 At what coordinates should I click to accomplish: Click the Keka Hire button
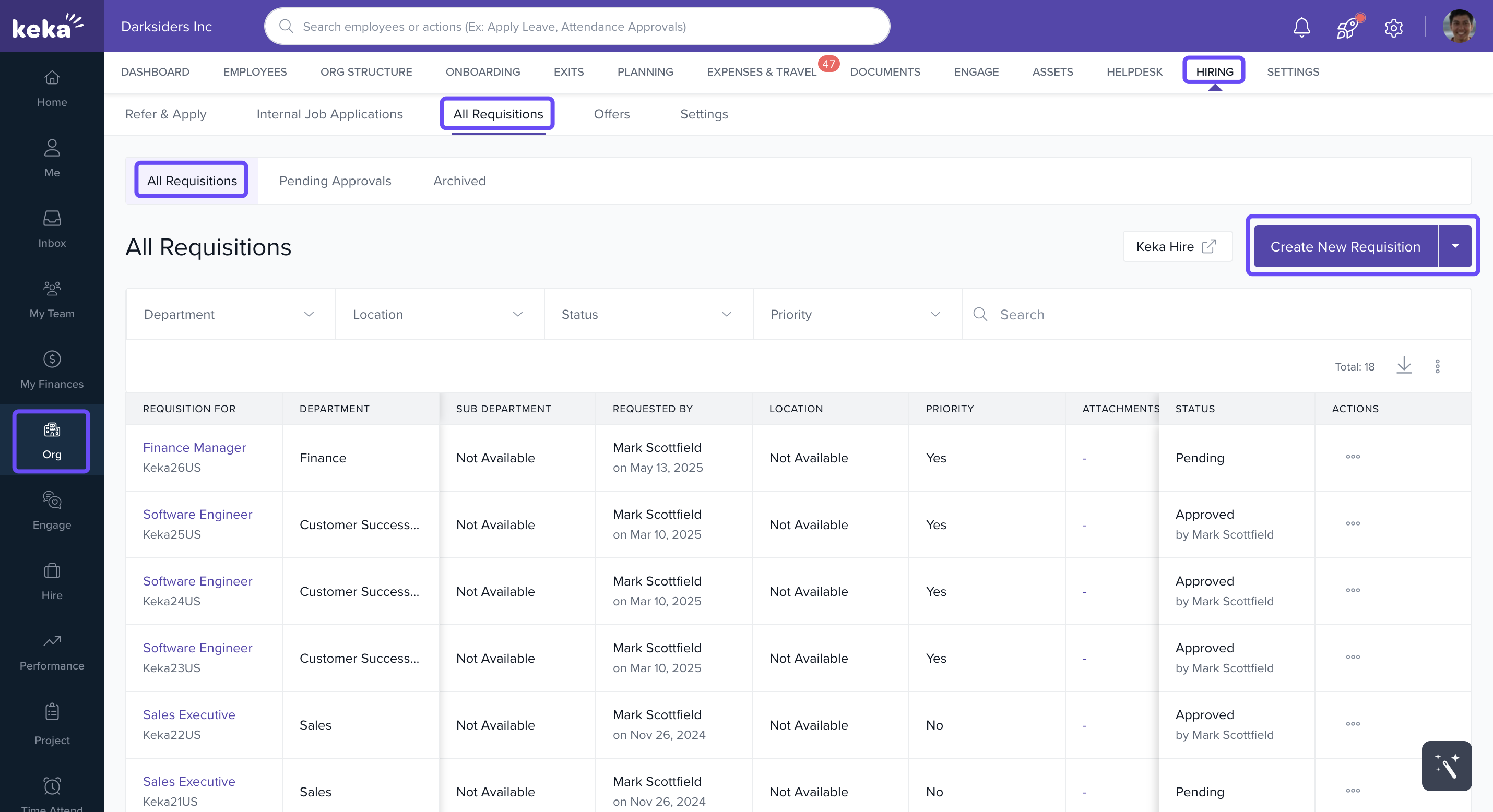(1177, 246)
